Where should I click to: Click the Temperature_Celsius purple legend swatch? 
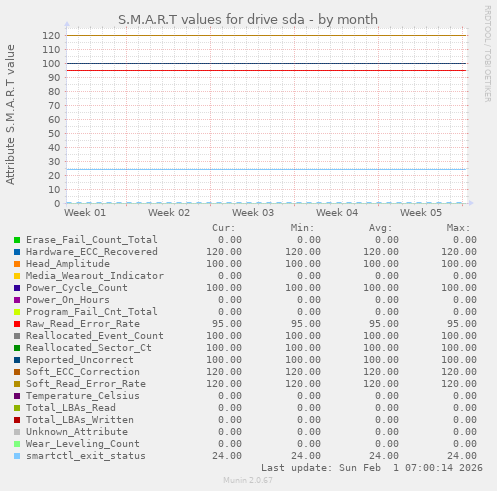pos(17,396)
